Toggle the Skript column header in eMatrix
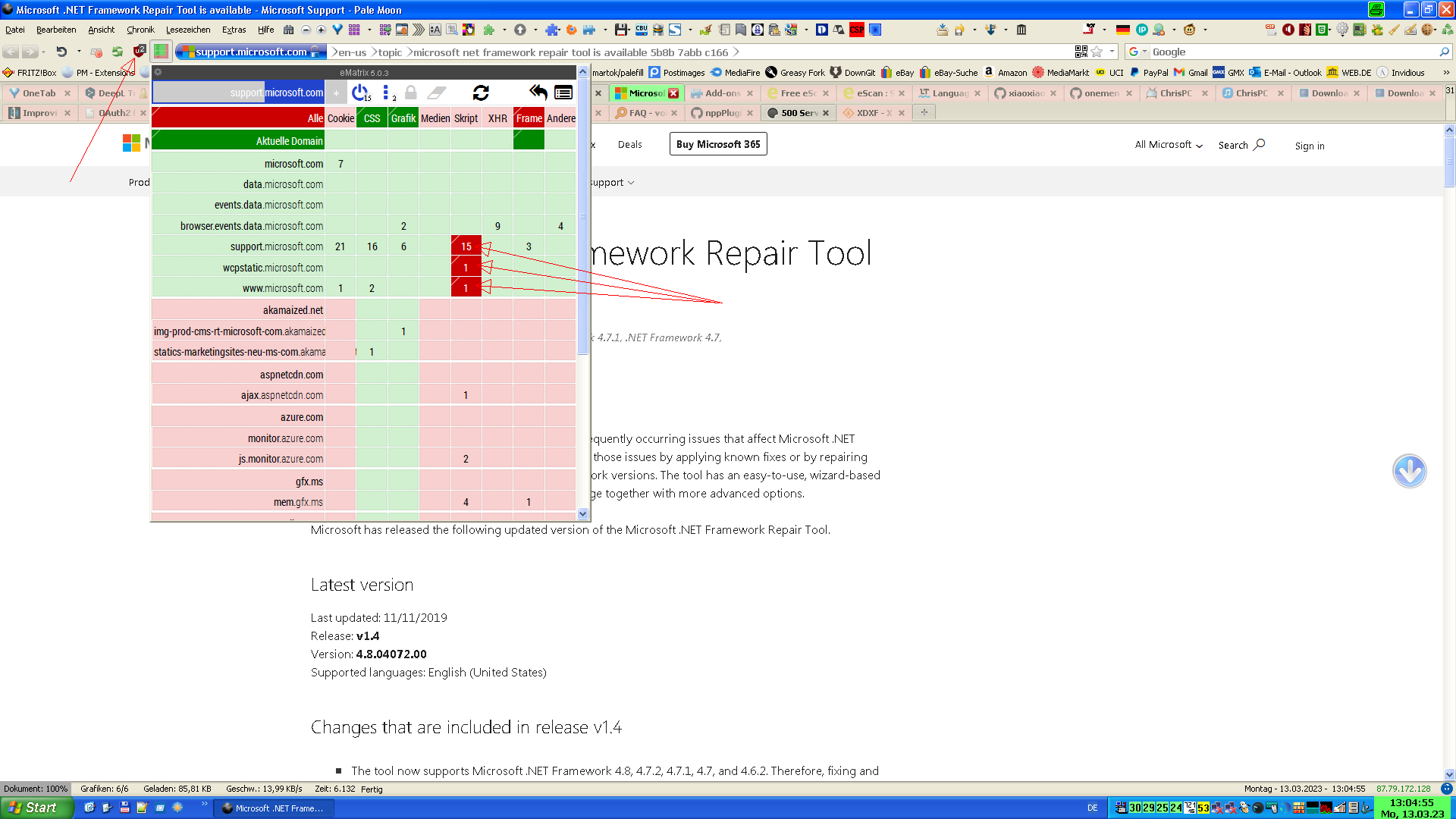This screenshot has height=819, width=1456. [466, 118]
